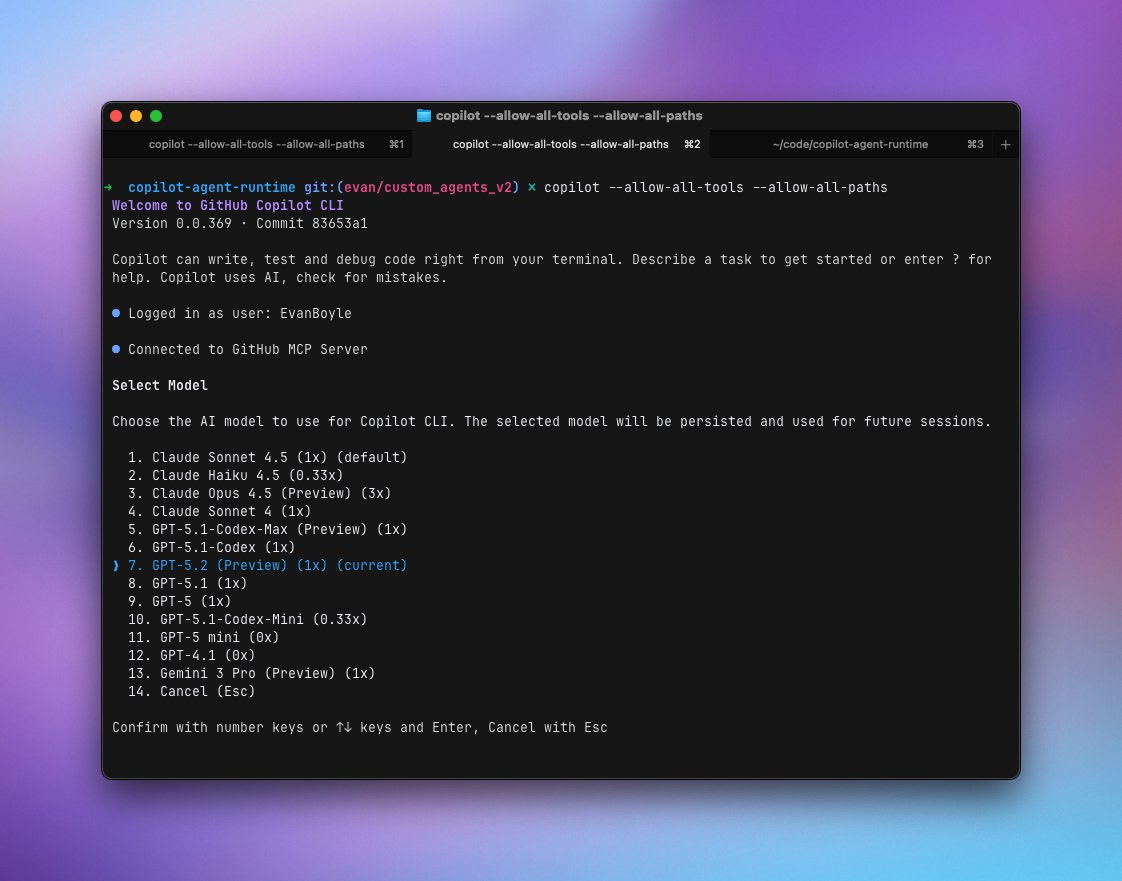Pick Claude Opus 4.5 (Preview) (3x)
This screenshot has width=1122, height=881.
[260, 493]
